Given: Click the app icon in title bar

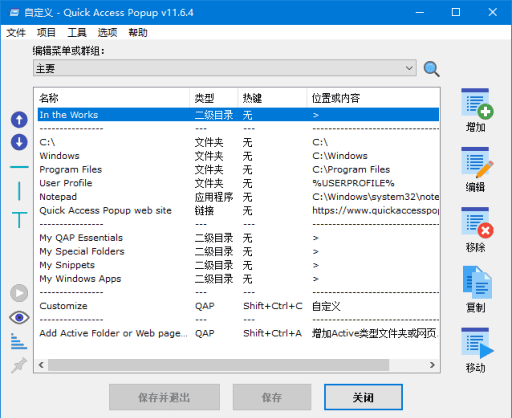Looking at the screenshot, I should click(14, 13).
